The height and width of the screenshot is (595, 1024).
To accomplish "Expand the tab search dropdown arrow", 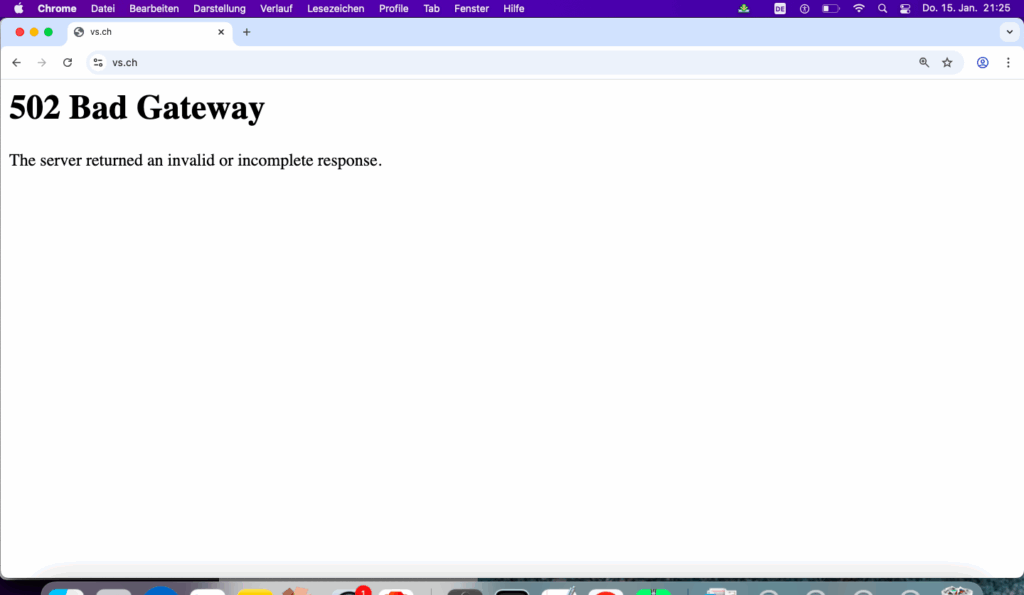I will [x=1009, y=32].
